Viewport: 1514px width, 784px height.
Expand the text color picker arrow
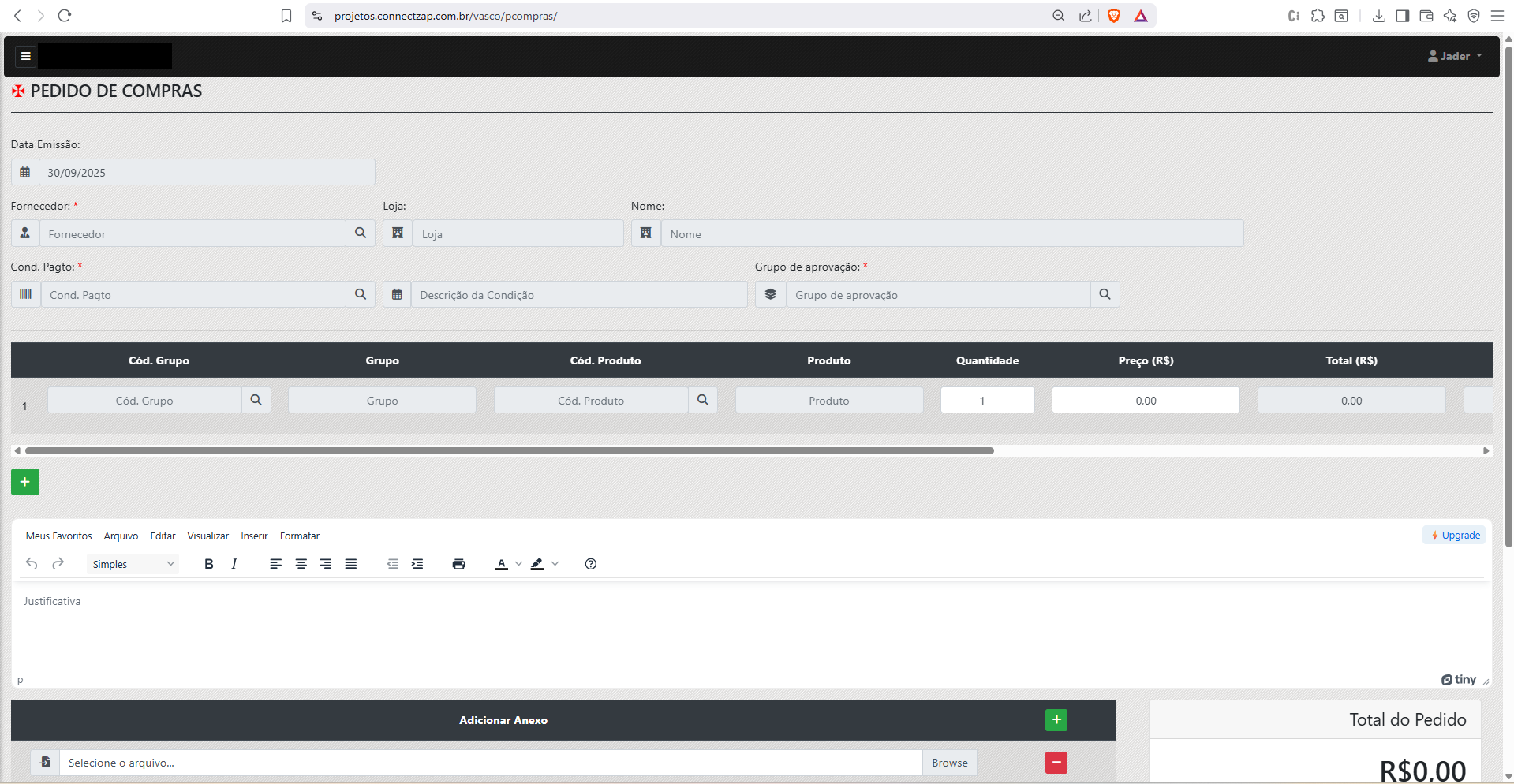tap(518, 564)
